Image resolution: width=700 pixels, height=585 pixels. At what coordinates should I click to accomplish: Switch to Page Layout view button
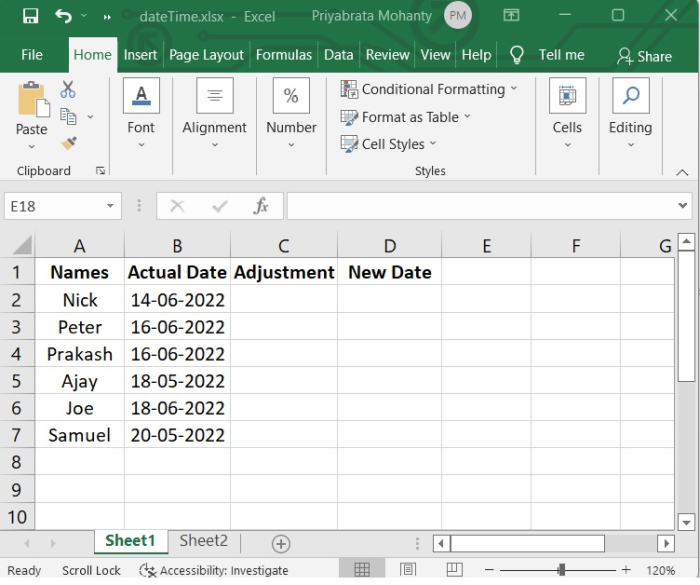tap(409, 570)
